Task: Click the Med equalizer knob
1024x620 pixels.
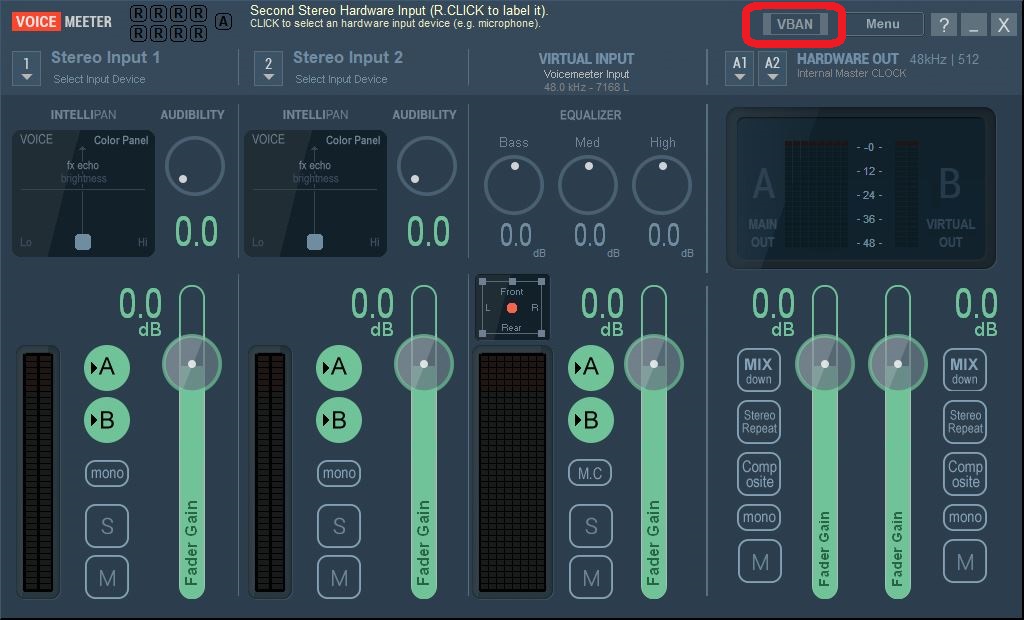Action: tap(588, 185)
